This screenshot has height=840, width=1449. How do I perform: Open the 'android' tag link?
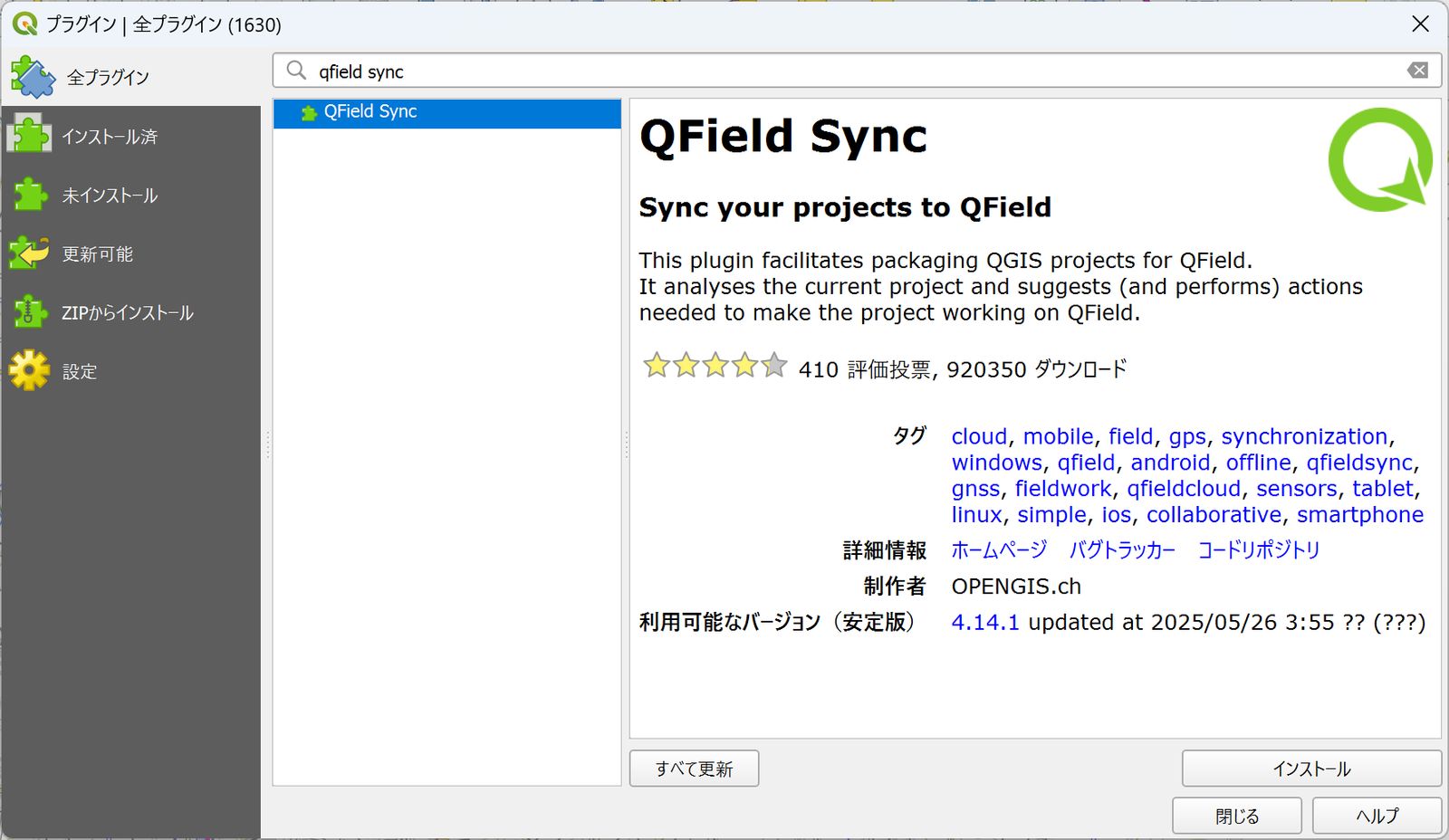click(x=1170, y=463)
